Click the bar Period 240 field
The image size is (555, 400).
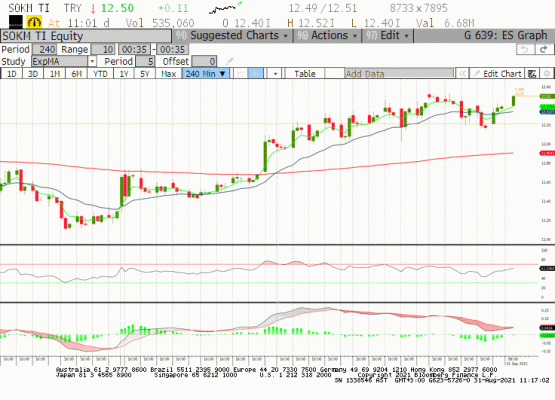point(44,49)
